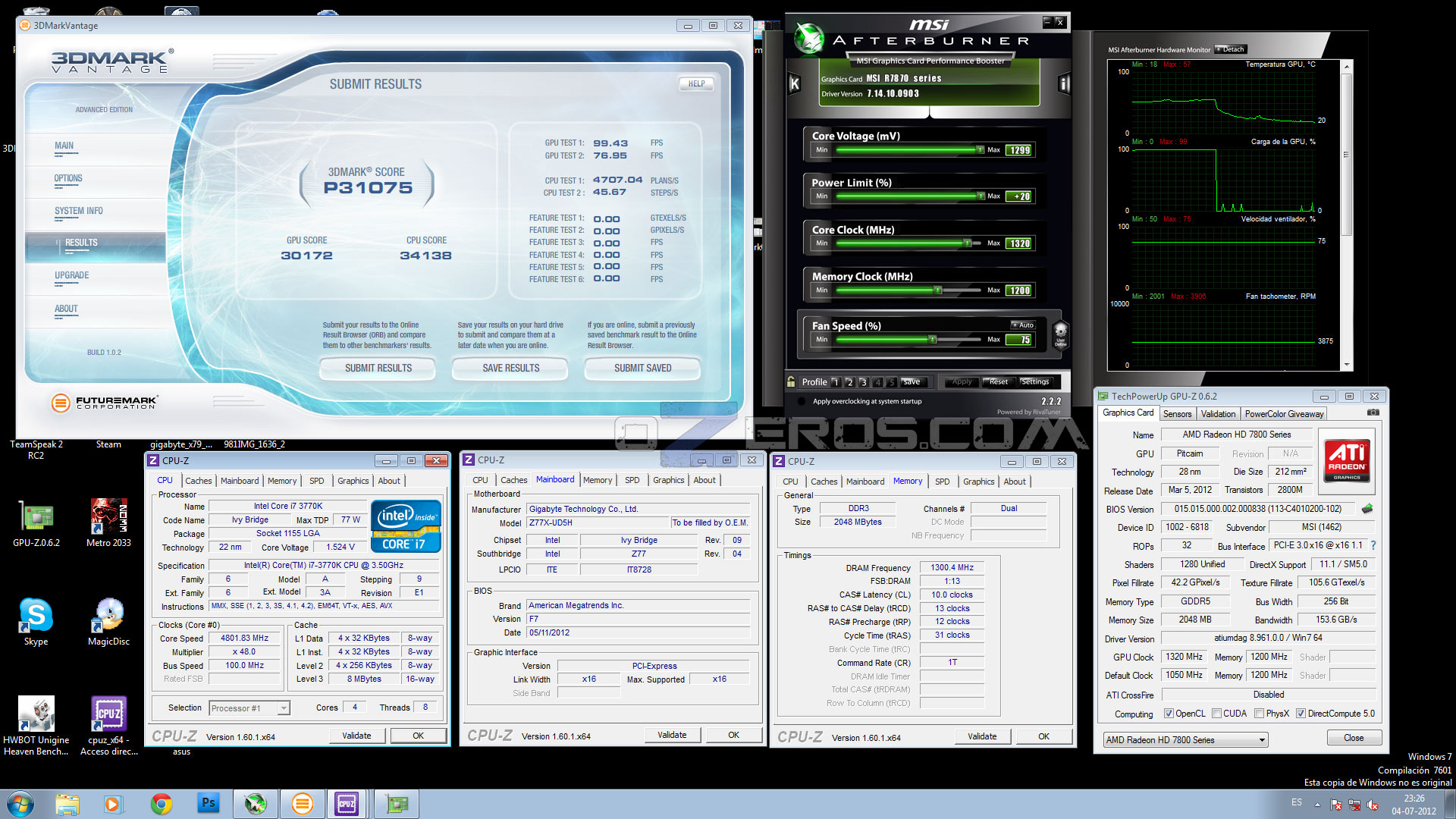The image size is (1456, 819).
Task: Open SYSTEM INFO in 3DMark menu
Action: (x=79, y=211)
